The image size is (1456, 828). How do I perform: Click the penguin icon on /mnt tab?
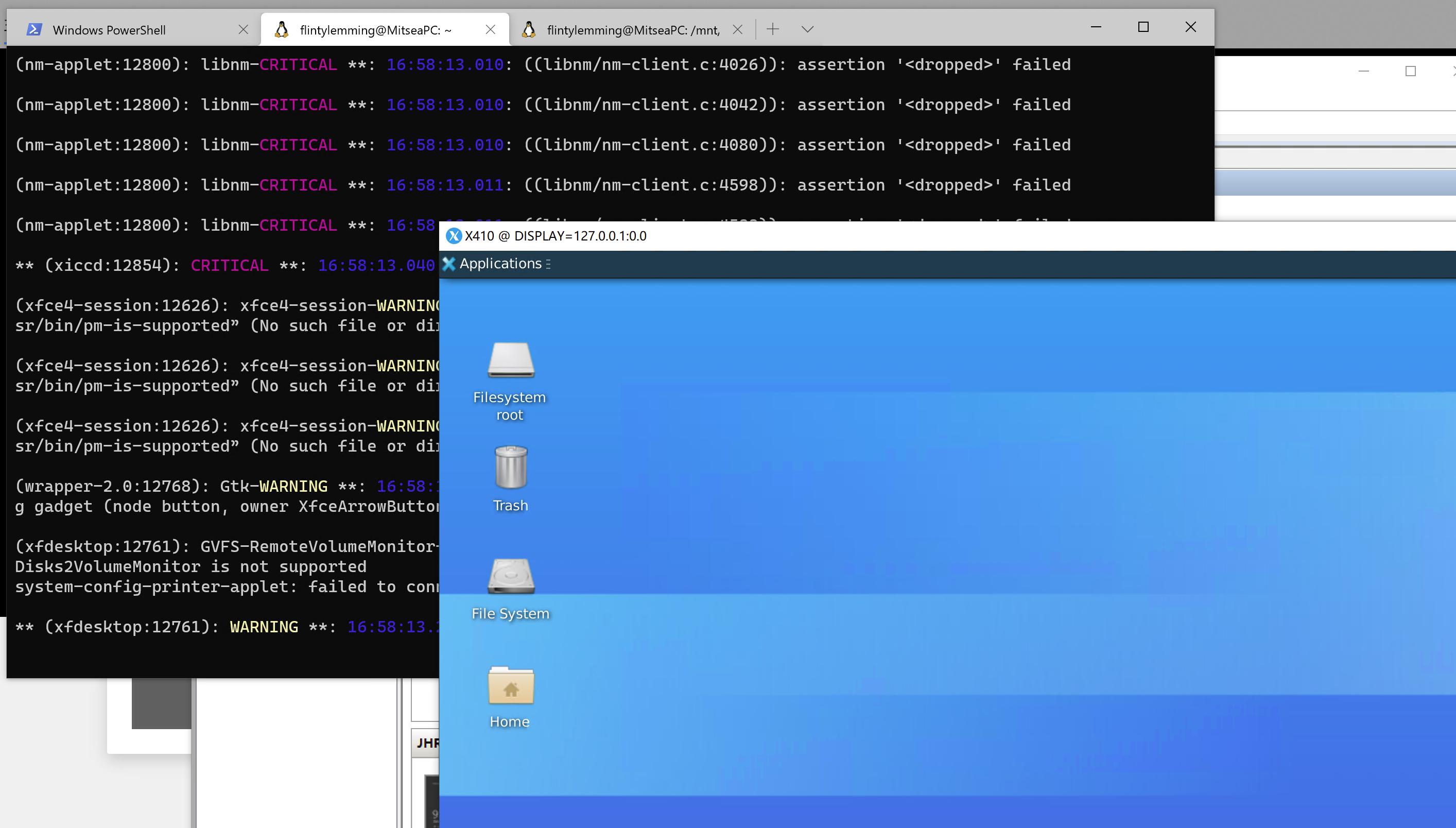pos(529,29)
